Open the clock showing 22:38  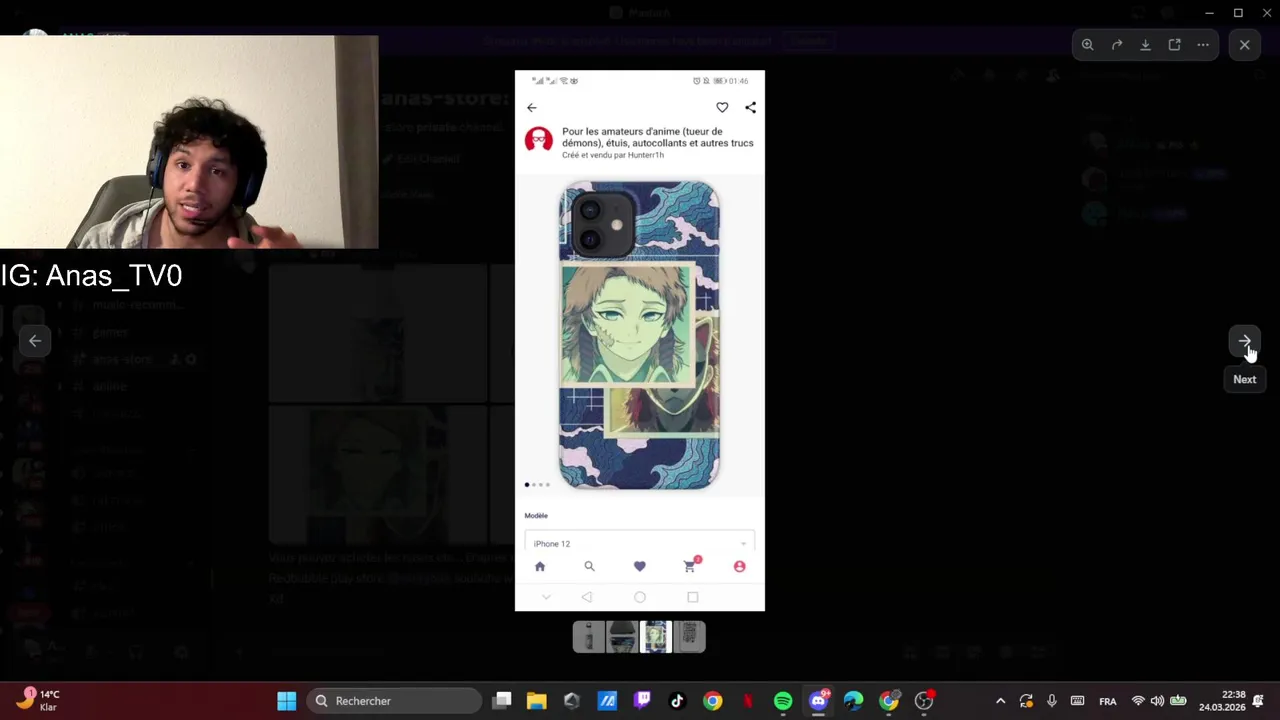[x=1223, y=701]
